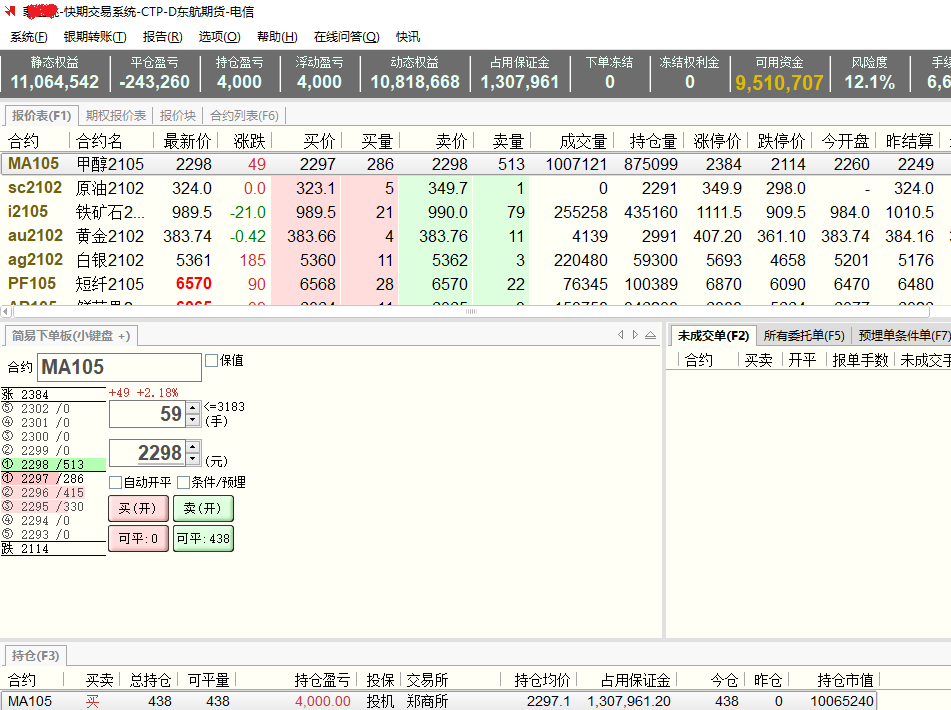
Task: Open the 银期转账(T) menu
Action: pos(95,37)
